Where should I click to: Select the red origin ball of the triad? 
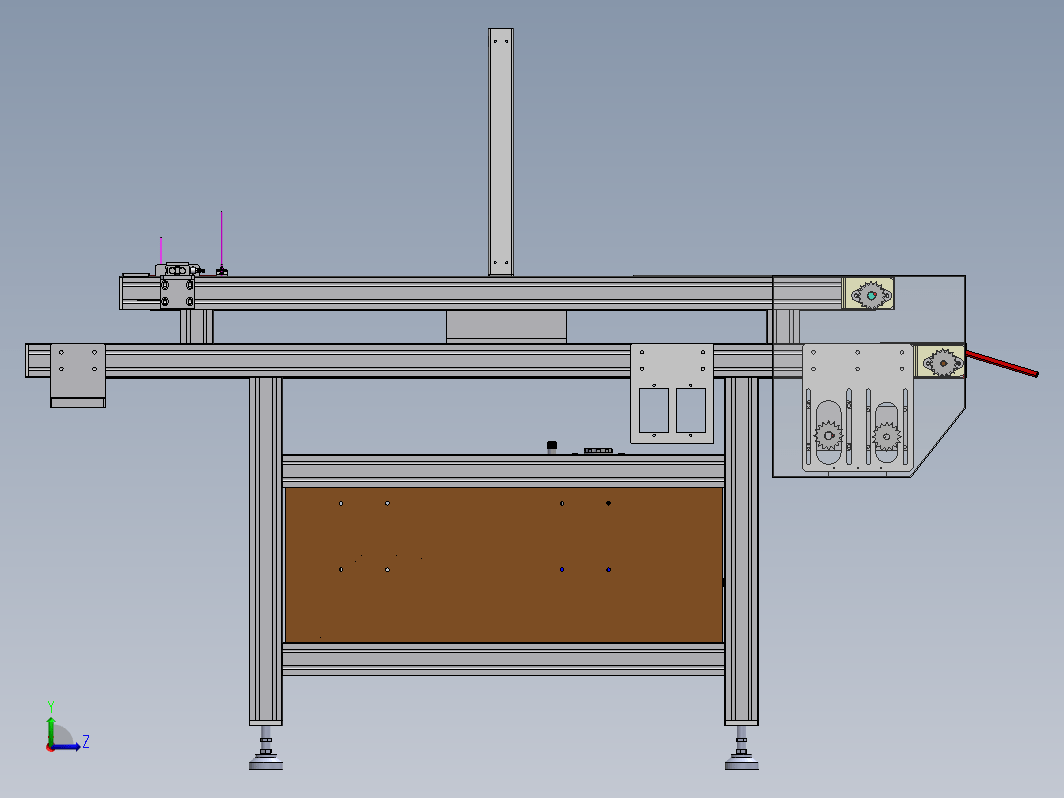click(50, 747)
